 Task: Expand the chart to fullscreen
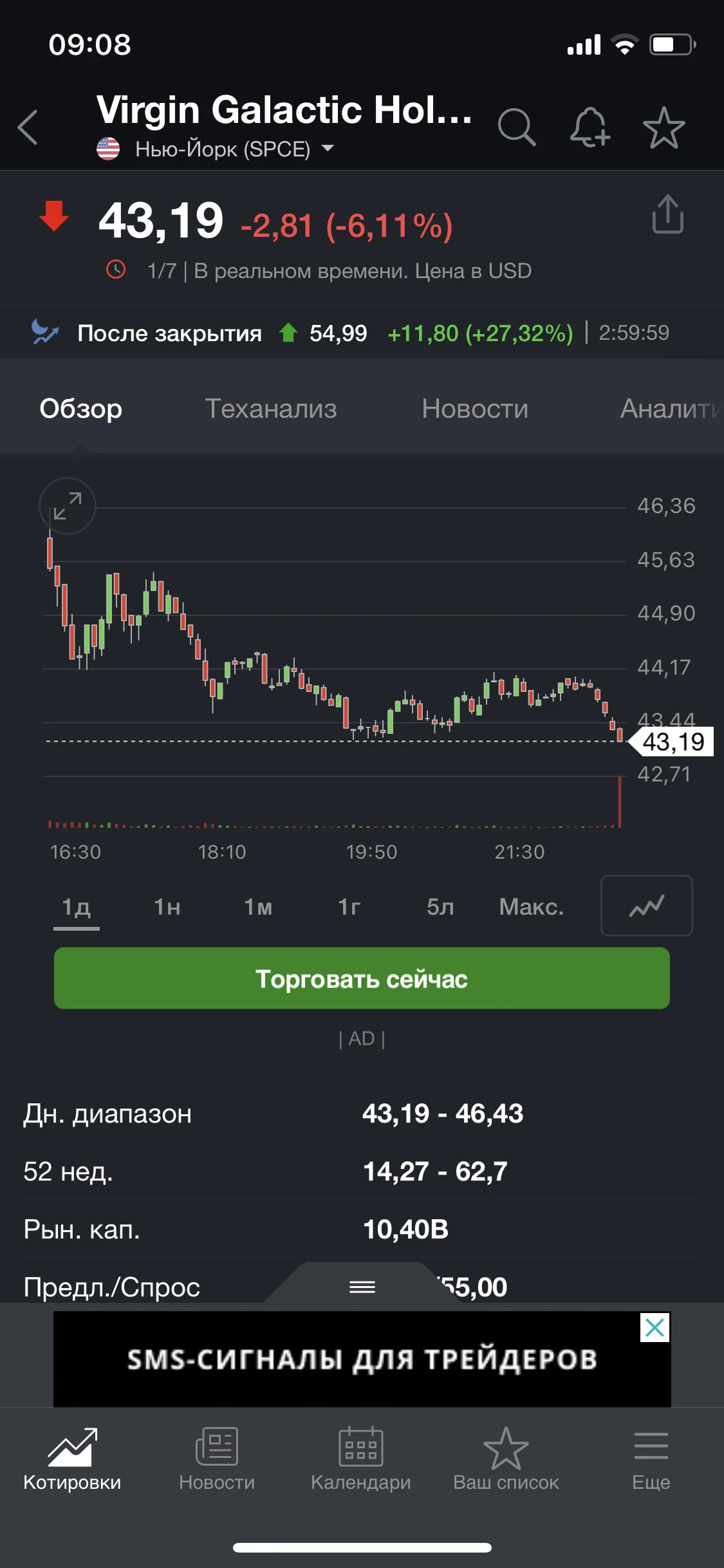[x=68, y=506]
